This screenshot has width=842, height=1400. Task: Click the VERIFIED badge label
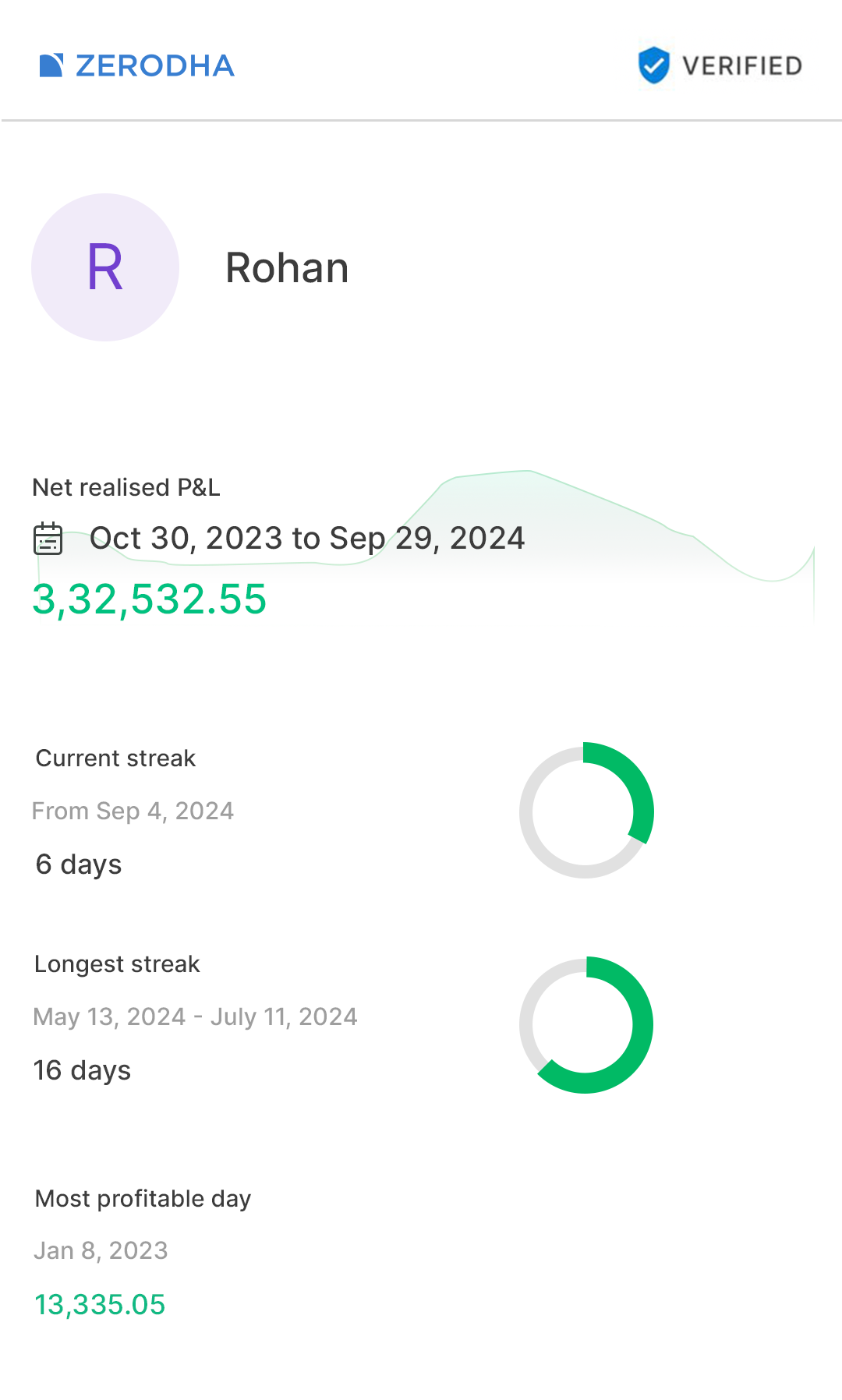pos(741,66)
